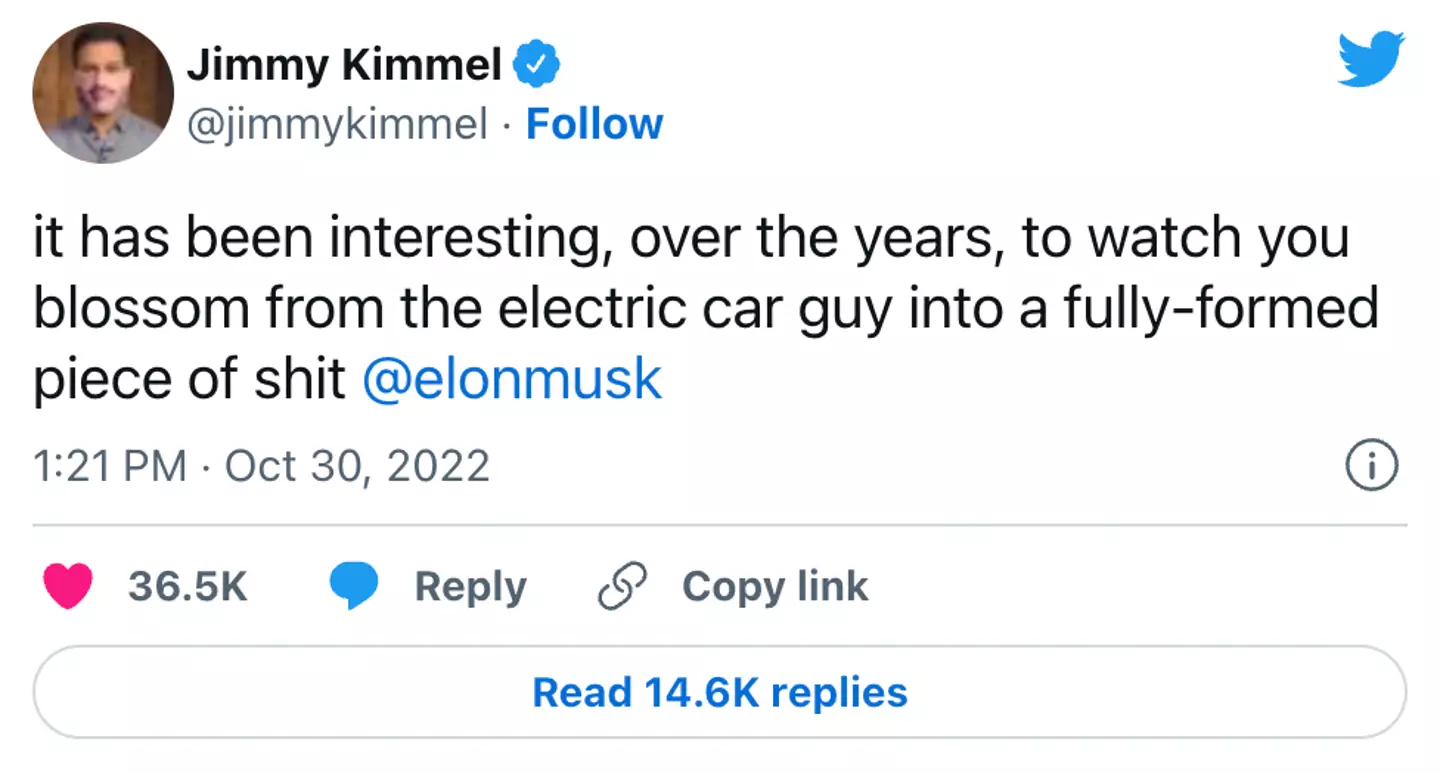Viewport: 1440px width, 773px height.
Task: Click the Jimmy Kimmel display name
Action: [345, 64]
